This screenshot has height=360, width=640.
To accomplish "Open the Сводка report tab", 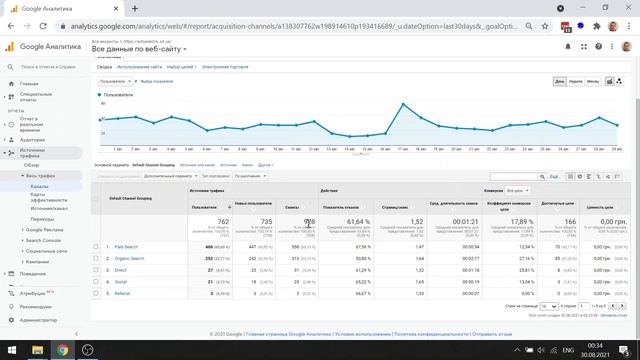I will (104, 67).
